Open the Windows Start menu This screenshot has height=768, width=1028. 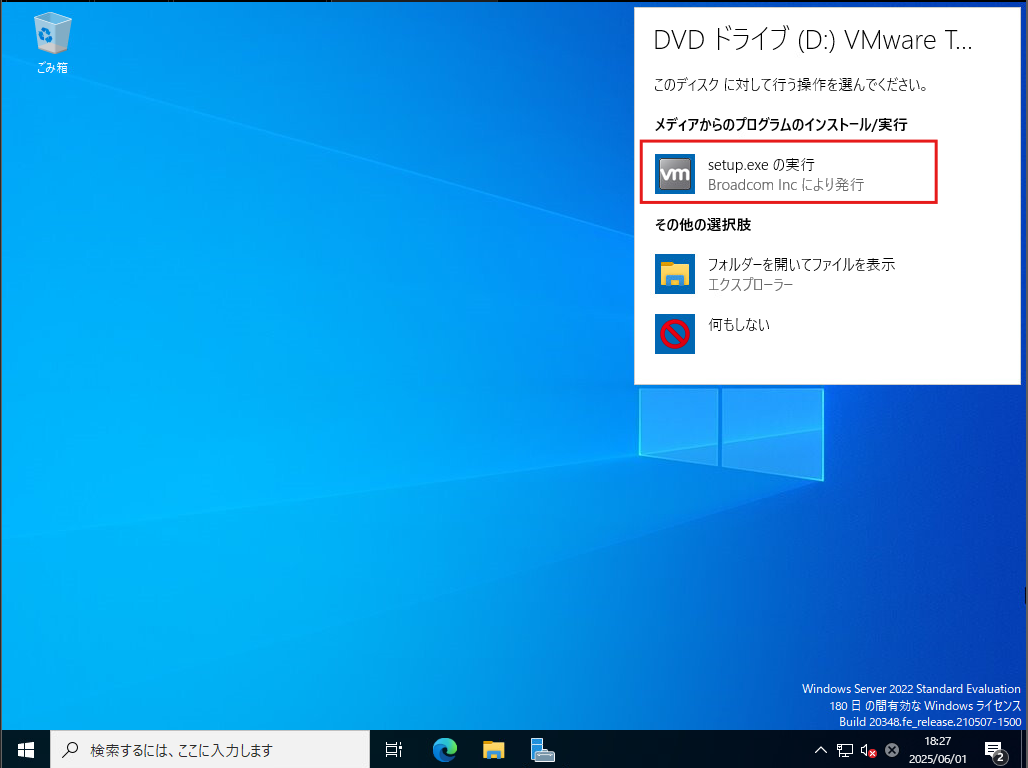[x=25, y=750]
